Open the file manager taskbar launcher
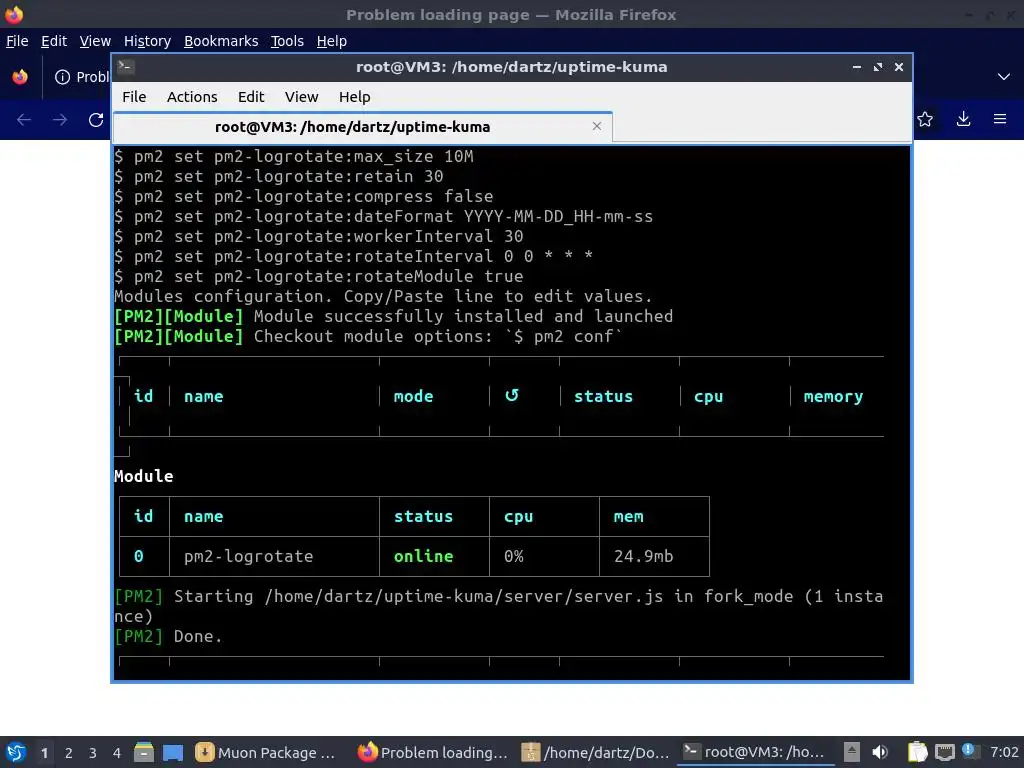The image size is (1024, 768). [x=144, y=752]
